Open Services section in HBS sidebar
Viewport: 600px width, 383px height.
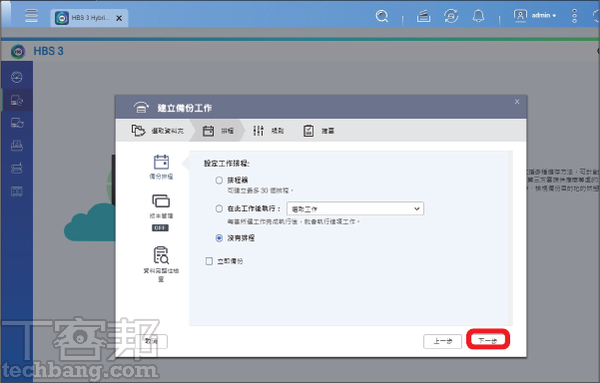pyautogui.click(x=16, y=191)
